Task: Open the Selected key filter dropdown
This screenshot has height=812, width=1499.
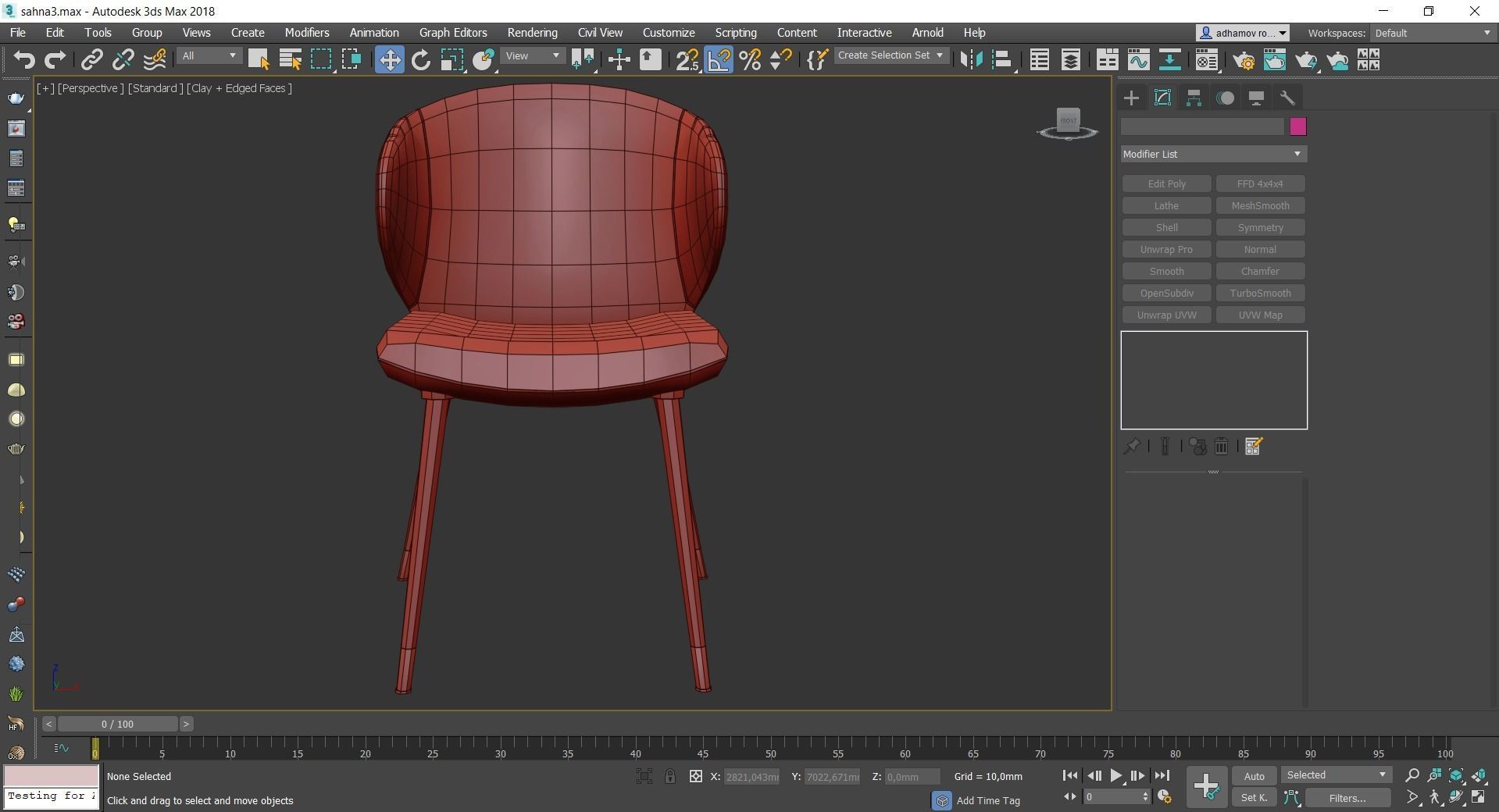Action: coord(1336,775)
